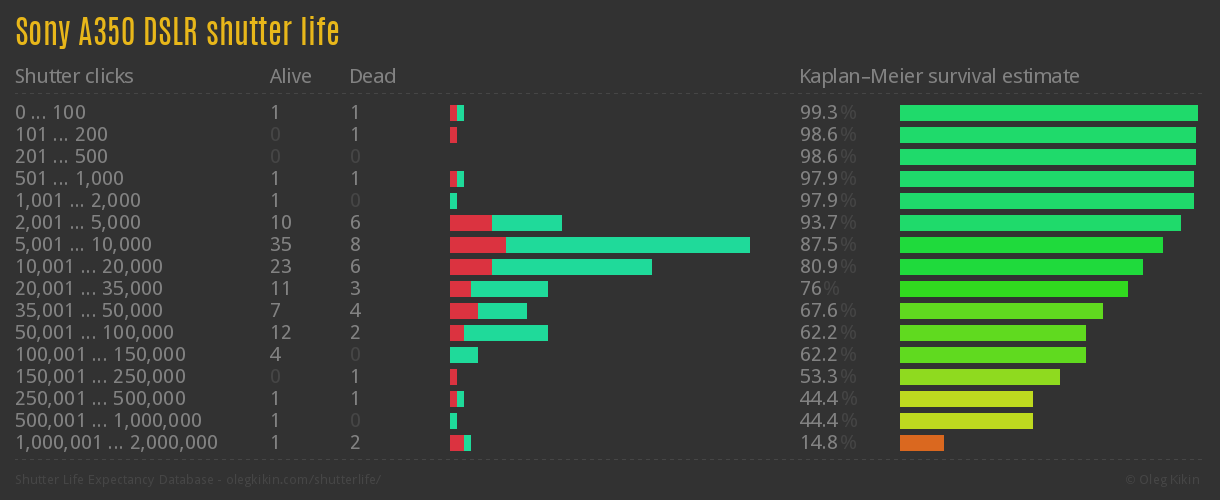The height and width of the screenshot is (500, 1220).
Task: Click the '© Oleg Kikin' copyright text
Action: 1164,480
